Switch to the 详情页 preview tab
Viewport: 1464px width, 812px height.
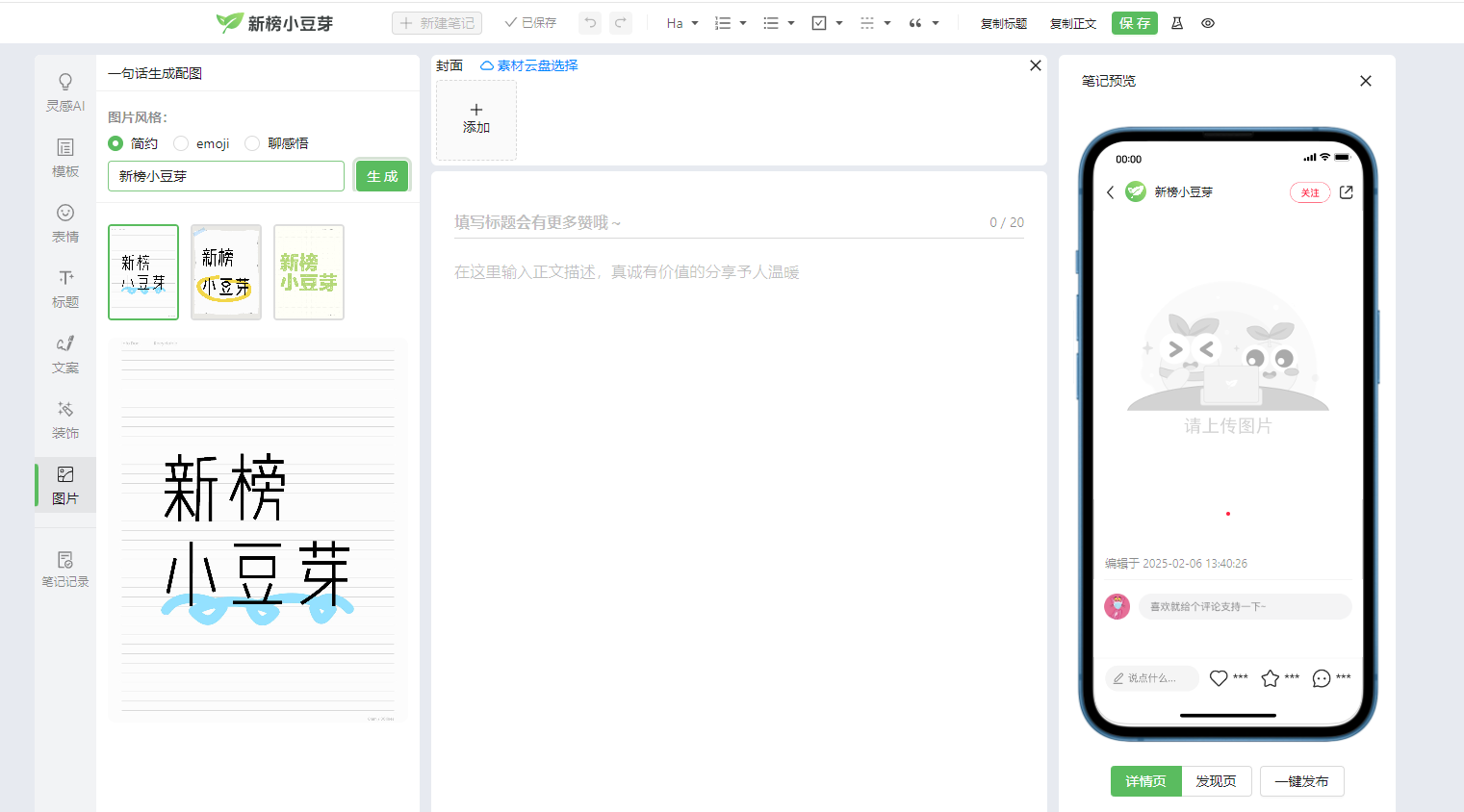click(1145, 781)
